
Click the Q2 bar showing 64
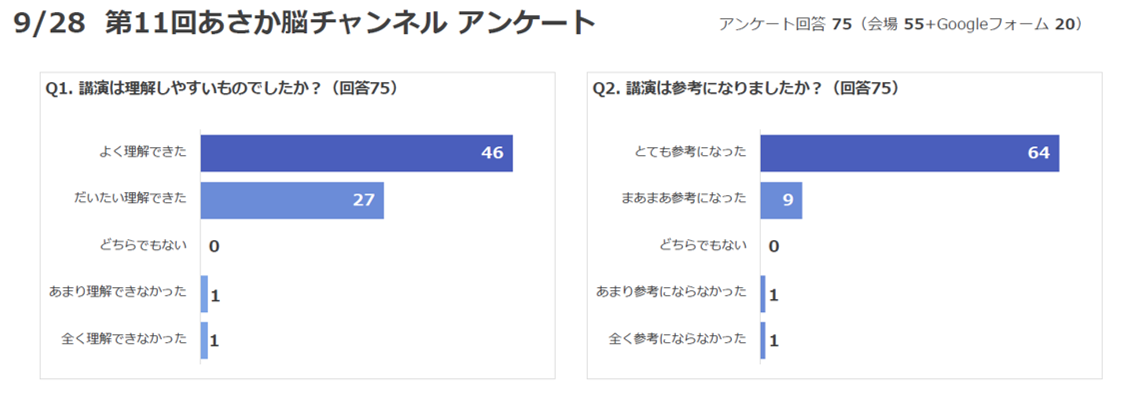[909, 153]
